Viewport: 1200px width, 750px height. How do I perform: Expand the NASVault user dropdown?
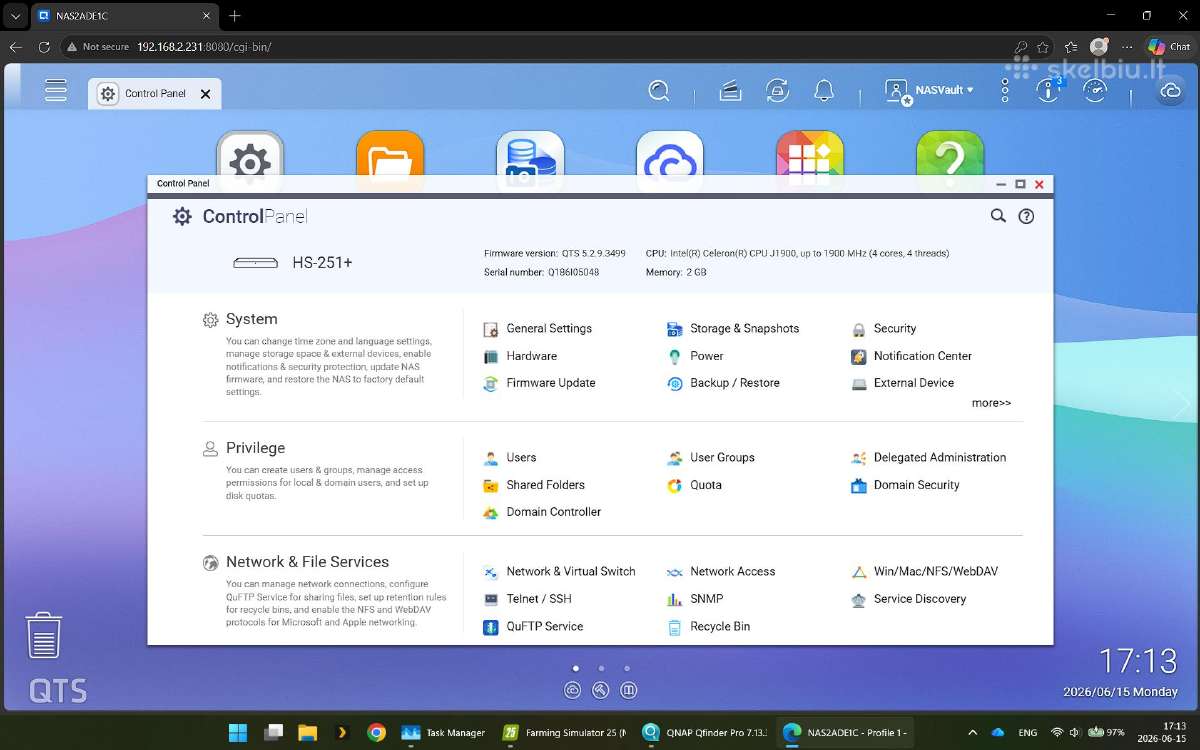tap(930, 91)
